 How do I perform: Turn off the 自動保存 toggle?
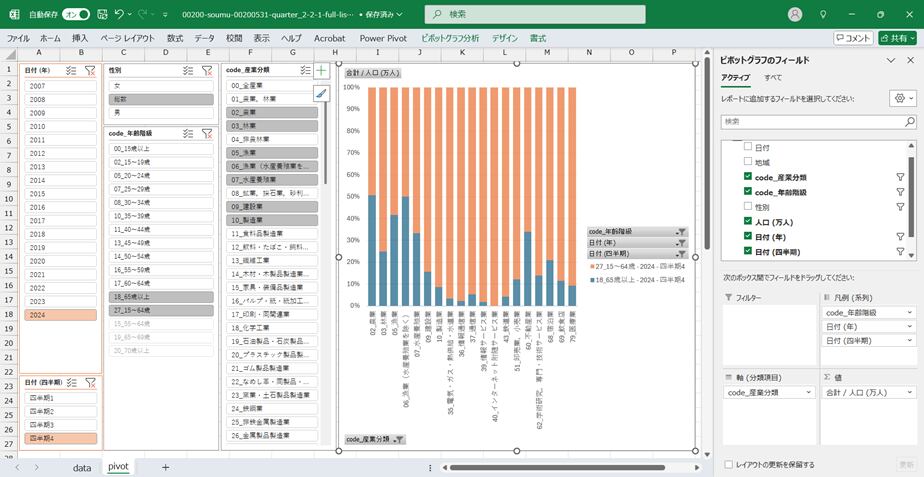(76, 14)
